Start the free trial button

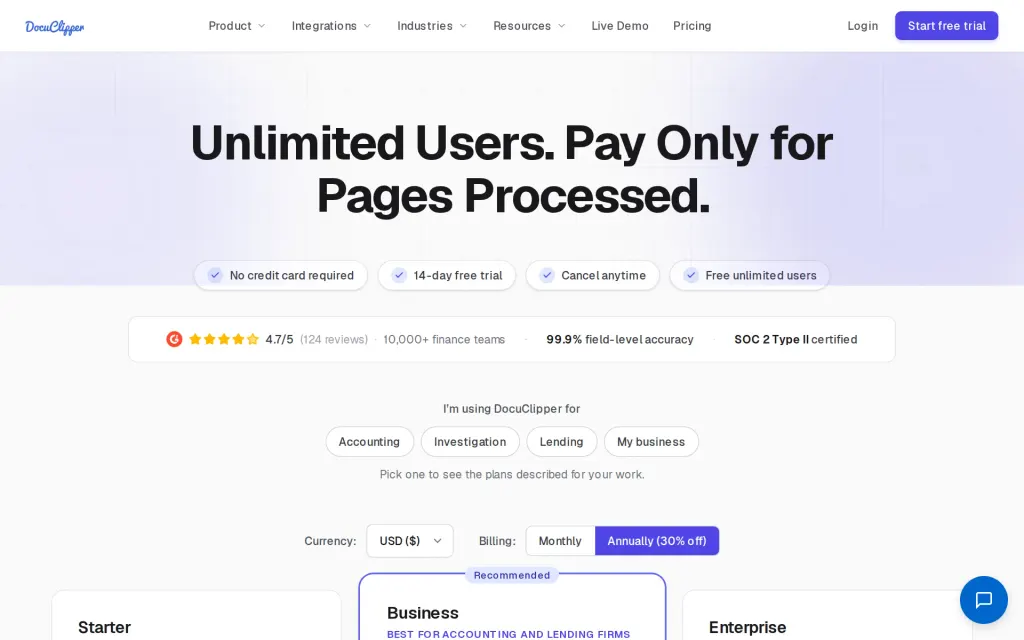(x=946, y=25)
